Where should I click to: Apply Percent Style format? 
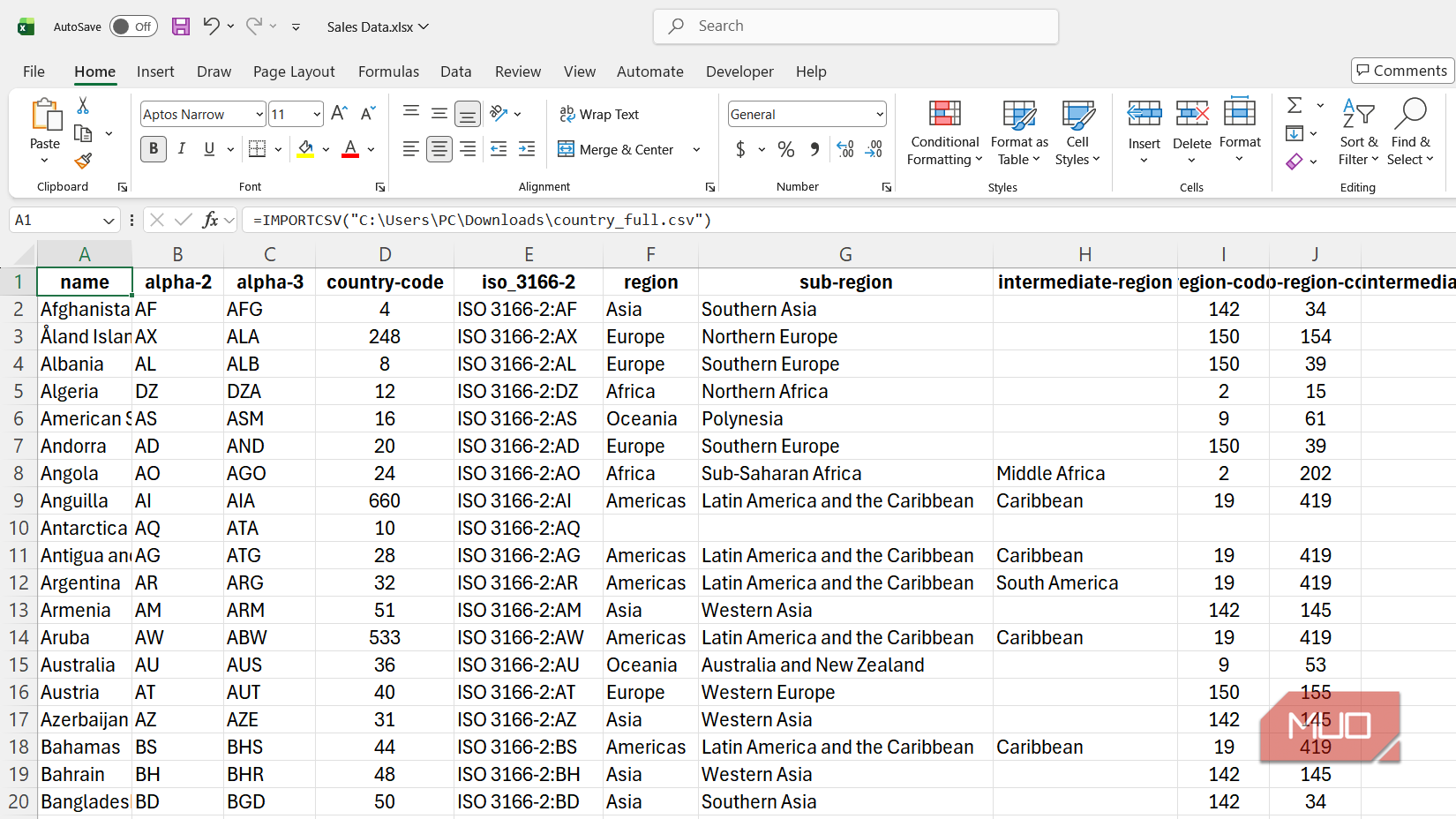point(786,149)
